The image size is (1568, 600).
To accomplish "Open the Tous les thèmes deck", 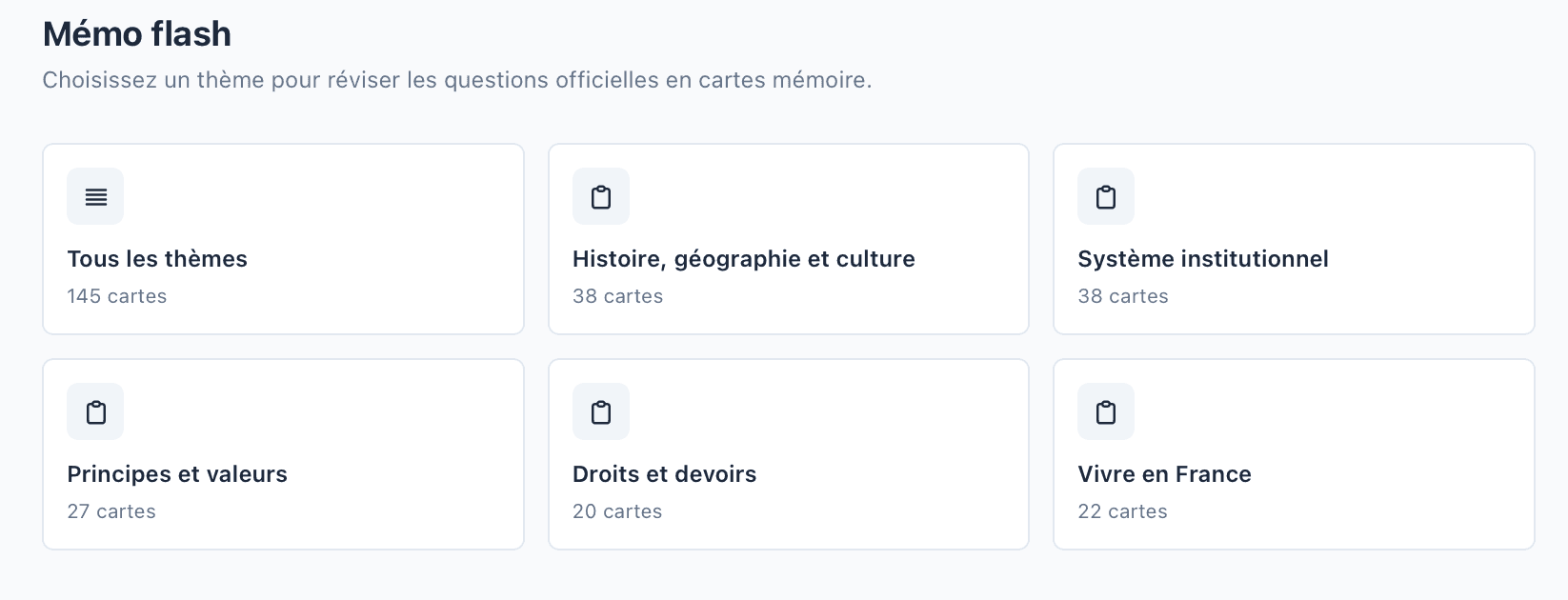I will click(282, 238).
